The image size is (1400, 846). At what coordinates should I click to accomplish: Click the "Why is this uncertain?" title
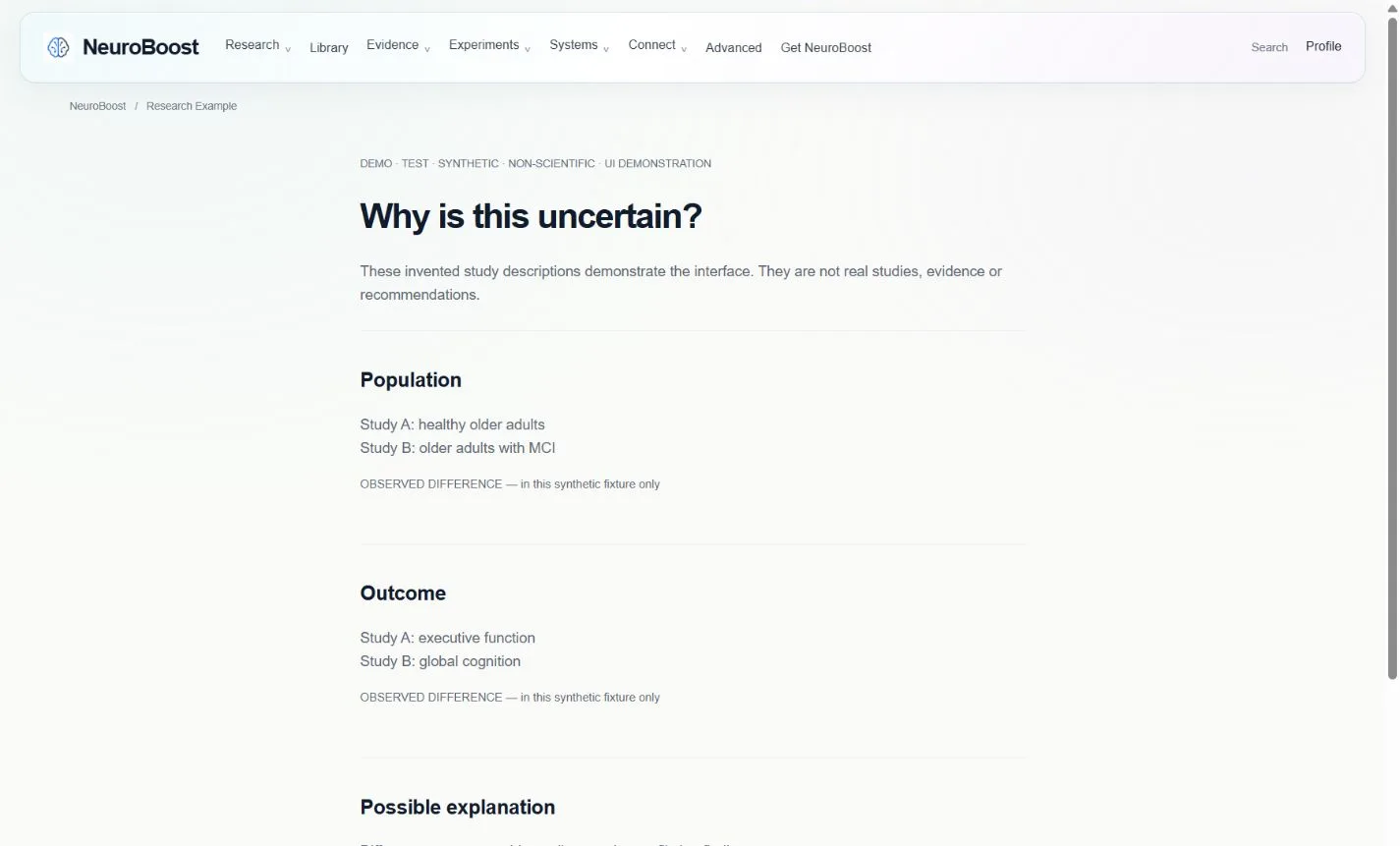click(x=531, y=216)
